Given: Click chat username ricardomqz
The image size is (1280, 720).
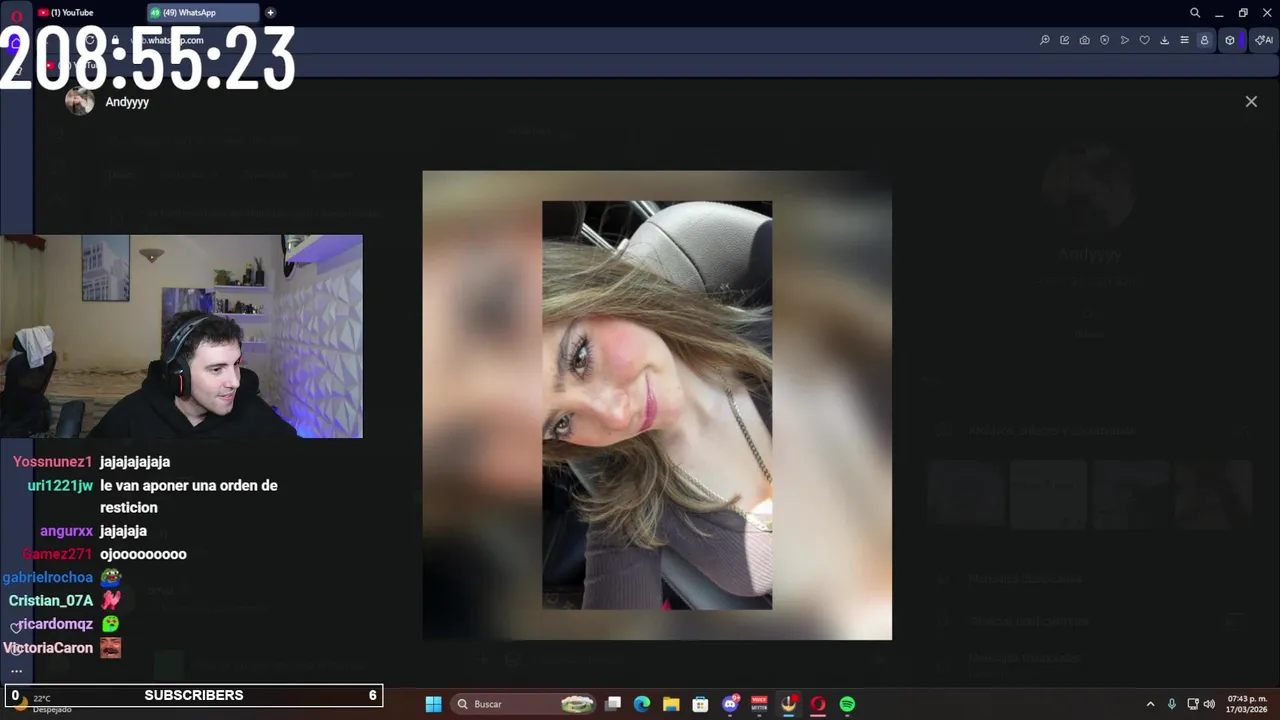Looking at the screenshot, I should 55,624.
